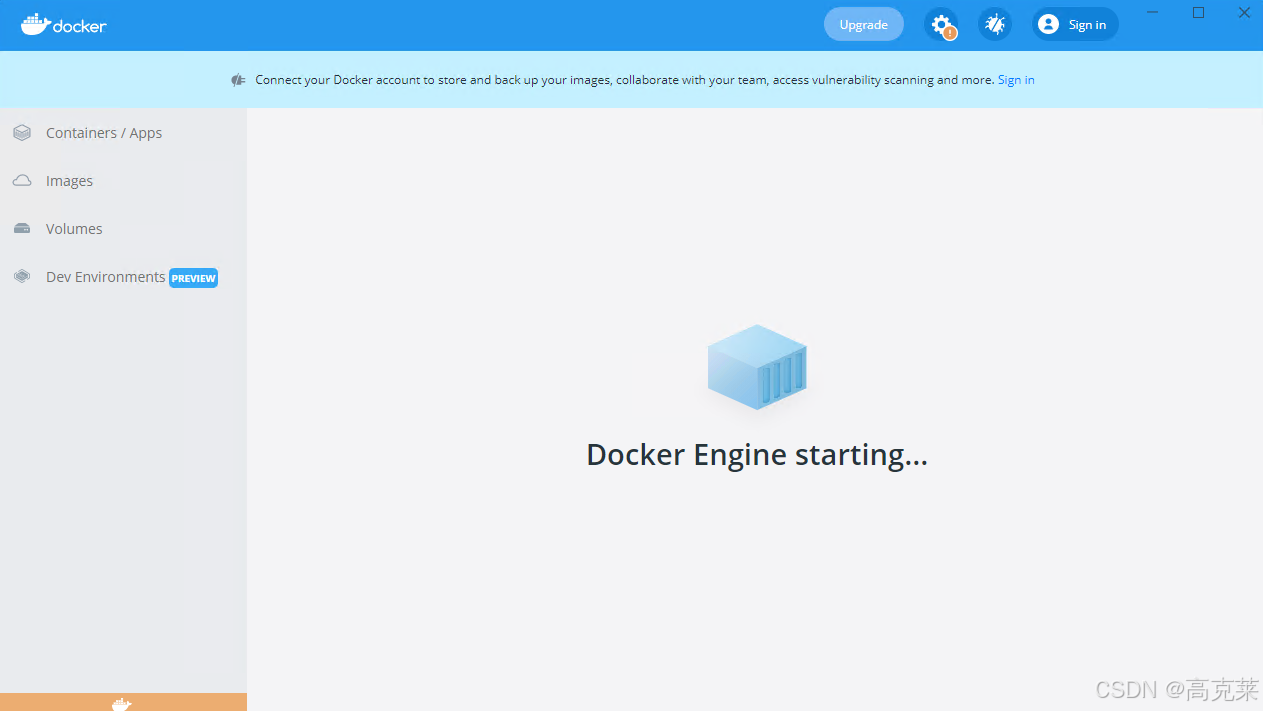The width and height of the screenshot is (1263, 711).
Task: Click the Sign in link in the banner
Action: [1015, 79]
